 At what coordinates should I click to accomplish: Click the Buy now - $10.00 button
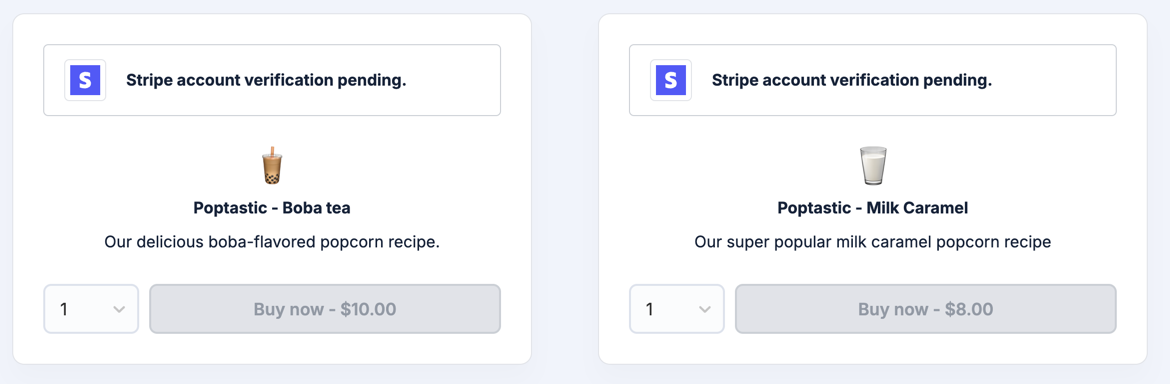pos(325,309)
